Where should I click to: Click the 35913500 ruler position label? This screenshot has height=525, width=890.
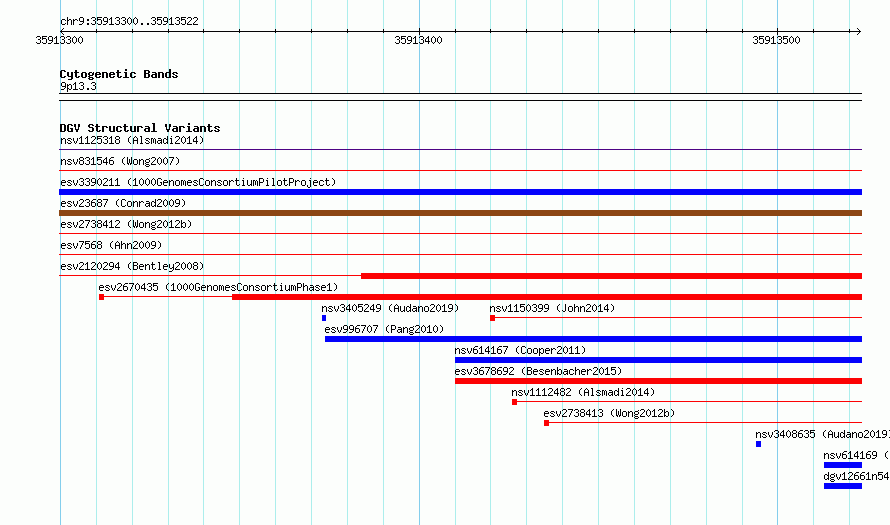click(776, 40)
